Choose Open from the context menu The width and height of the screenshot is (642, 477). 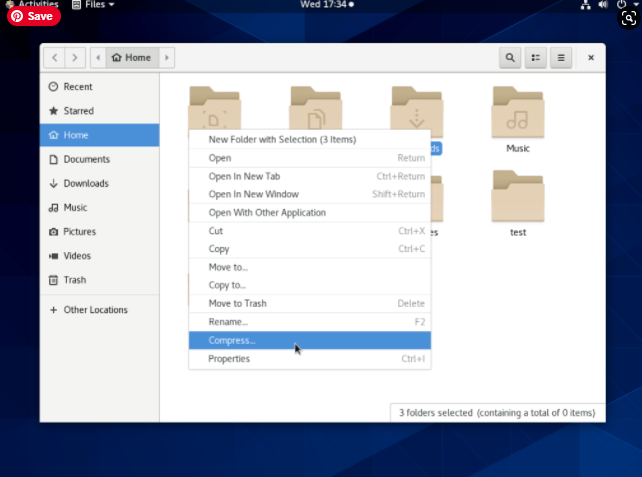click(x=310, y=158)
